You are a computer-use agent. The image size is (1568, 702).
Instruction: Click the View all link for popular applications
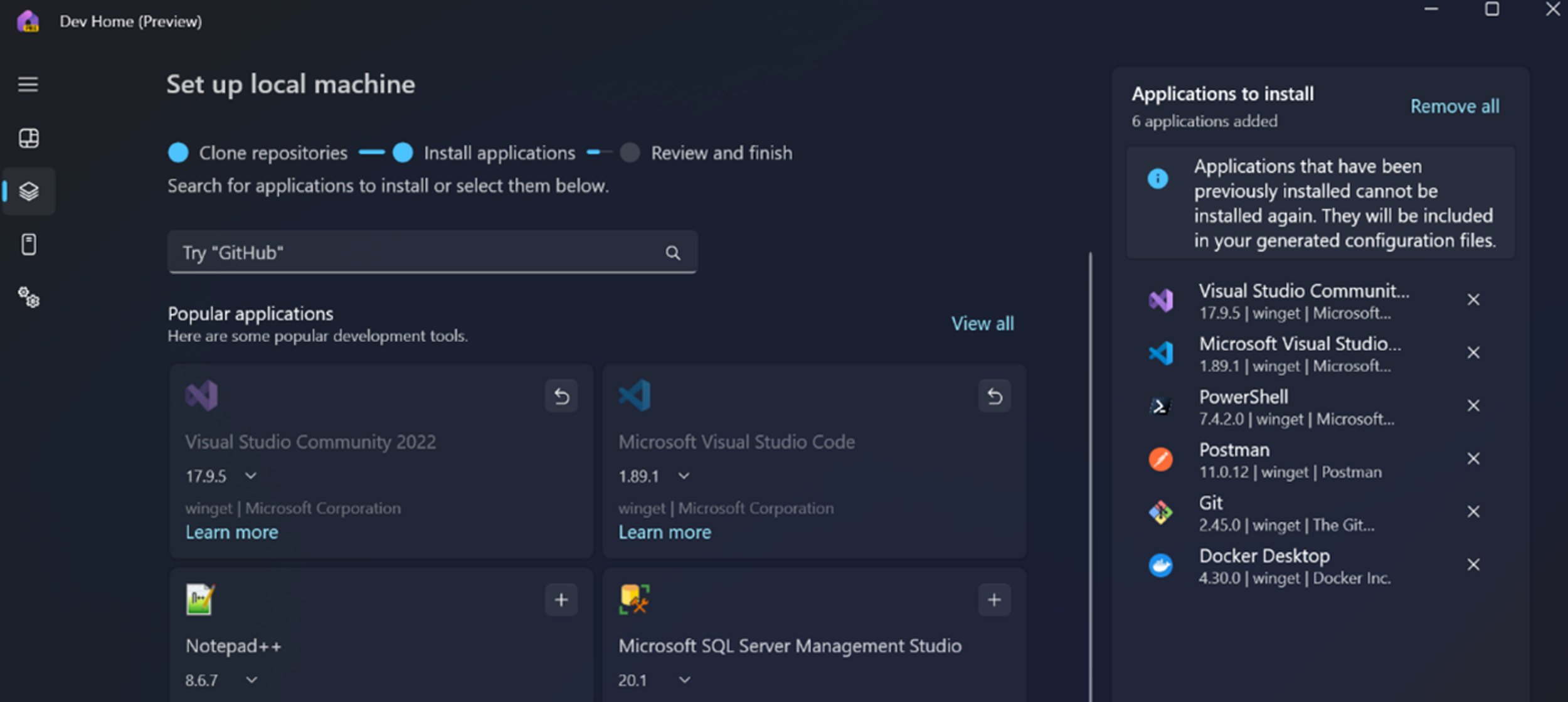click(982, 323)
